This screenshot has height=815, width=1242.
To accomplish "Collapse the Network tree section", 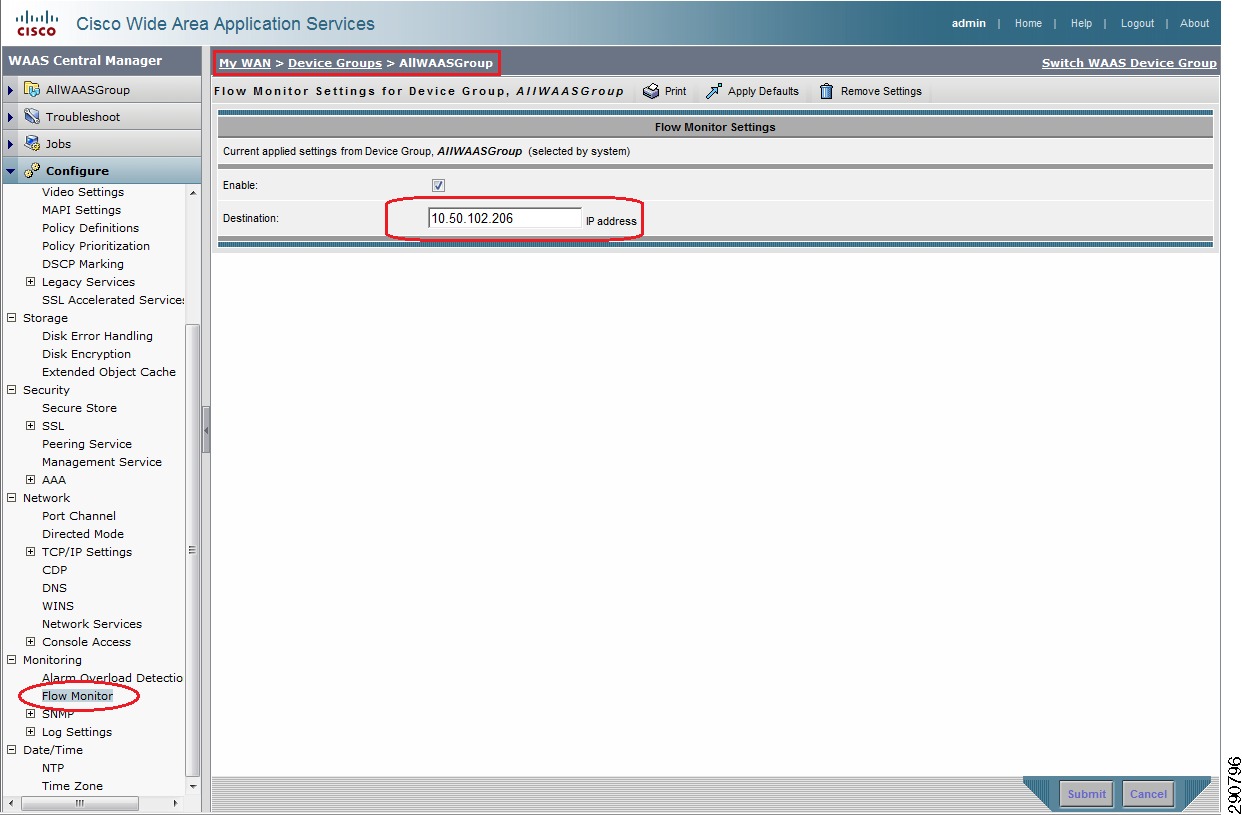I will point(12,498).
